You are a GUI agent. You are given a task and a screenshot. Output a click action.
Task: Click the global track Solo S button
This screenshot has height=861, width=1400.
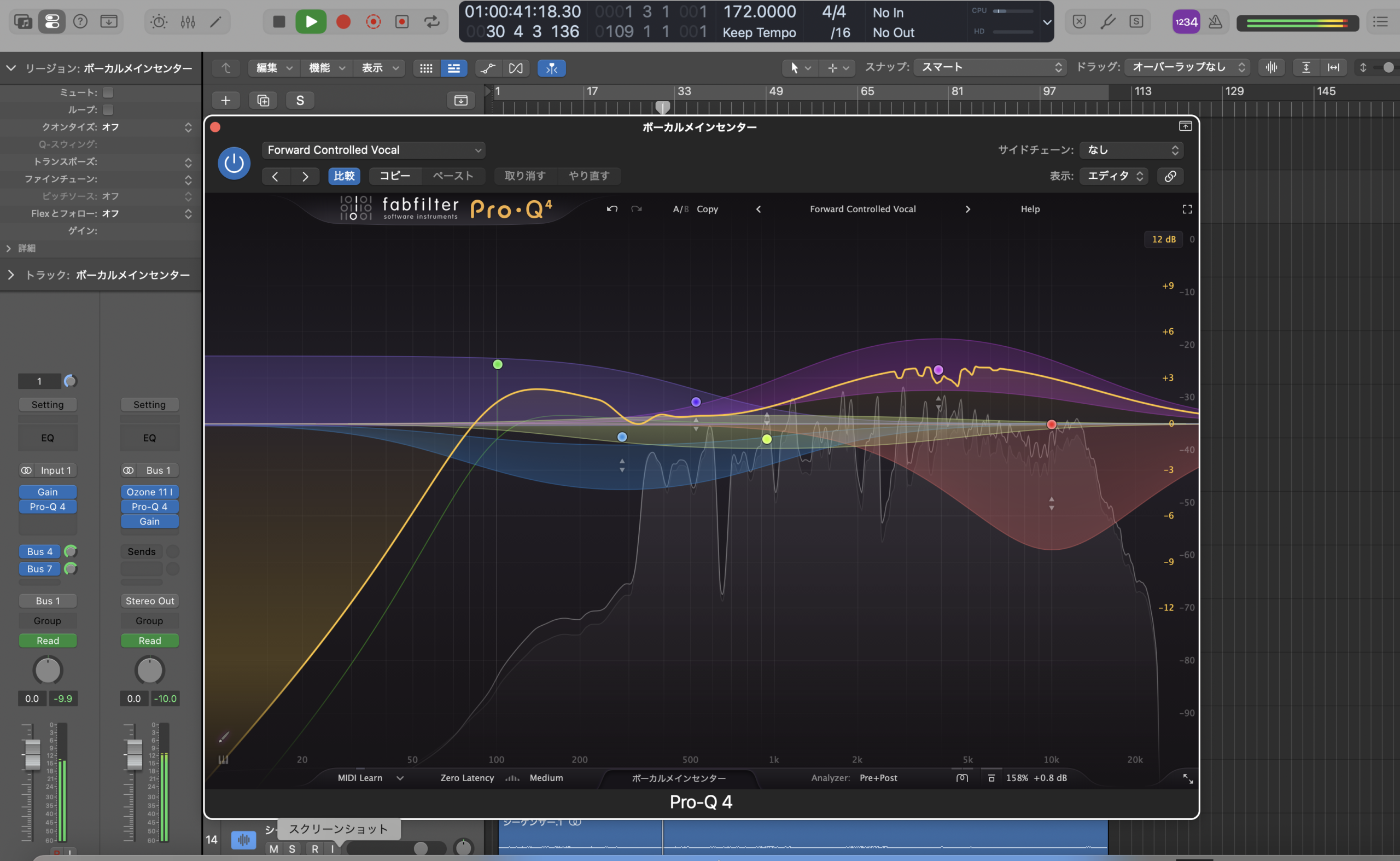(x=300, y=100)
